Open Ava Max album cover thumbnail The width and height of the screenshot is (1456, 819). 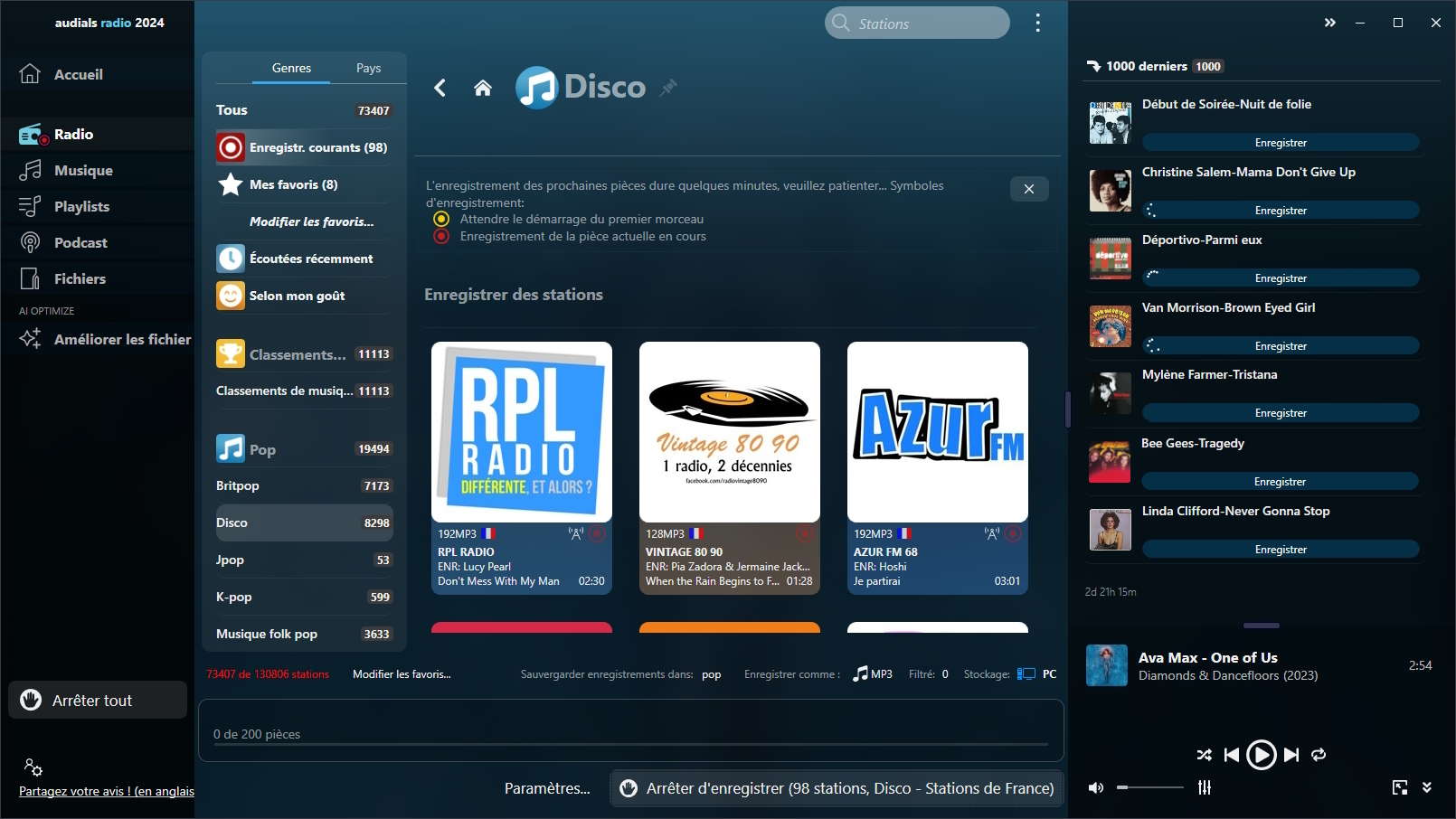(1107, 665)
